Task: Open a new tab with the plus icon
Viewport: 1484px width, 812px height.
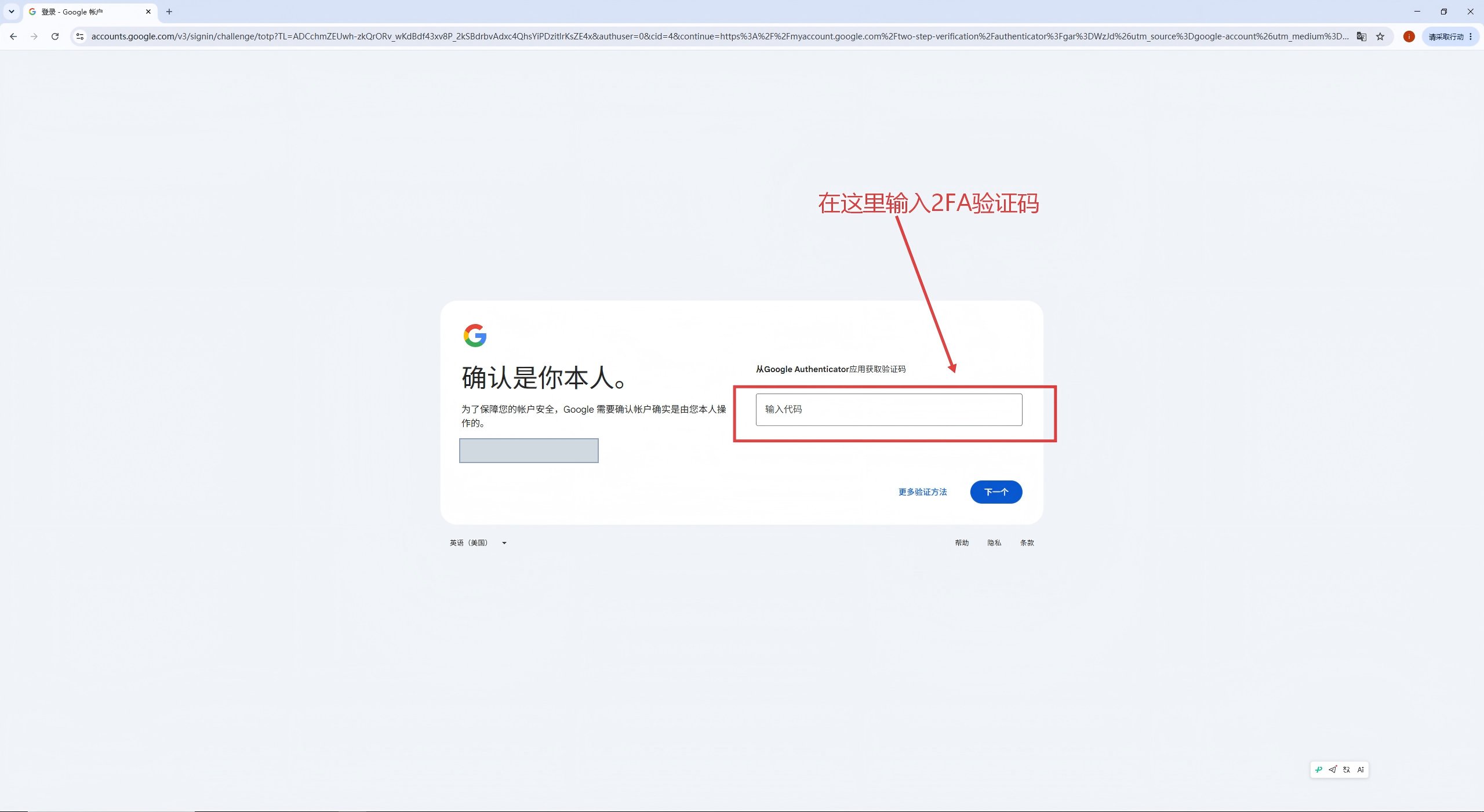Action: (x=169, y=12)
